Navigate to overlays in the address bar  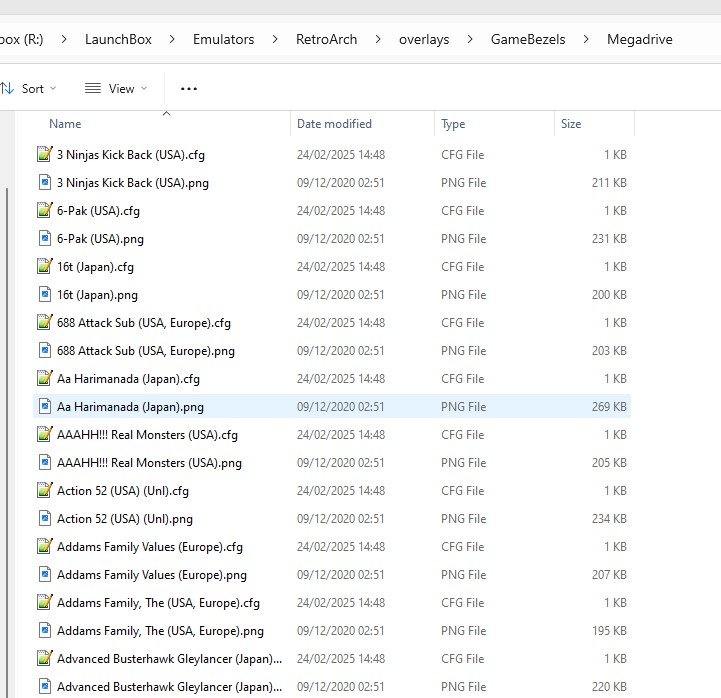pos(424,40)
